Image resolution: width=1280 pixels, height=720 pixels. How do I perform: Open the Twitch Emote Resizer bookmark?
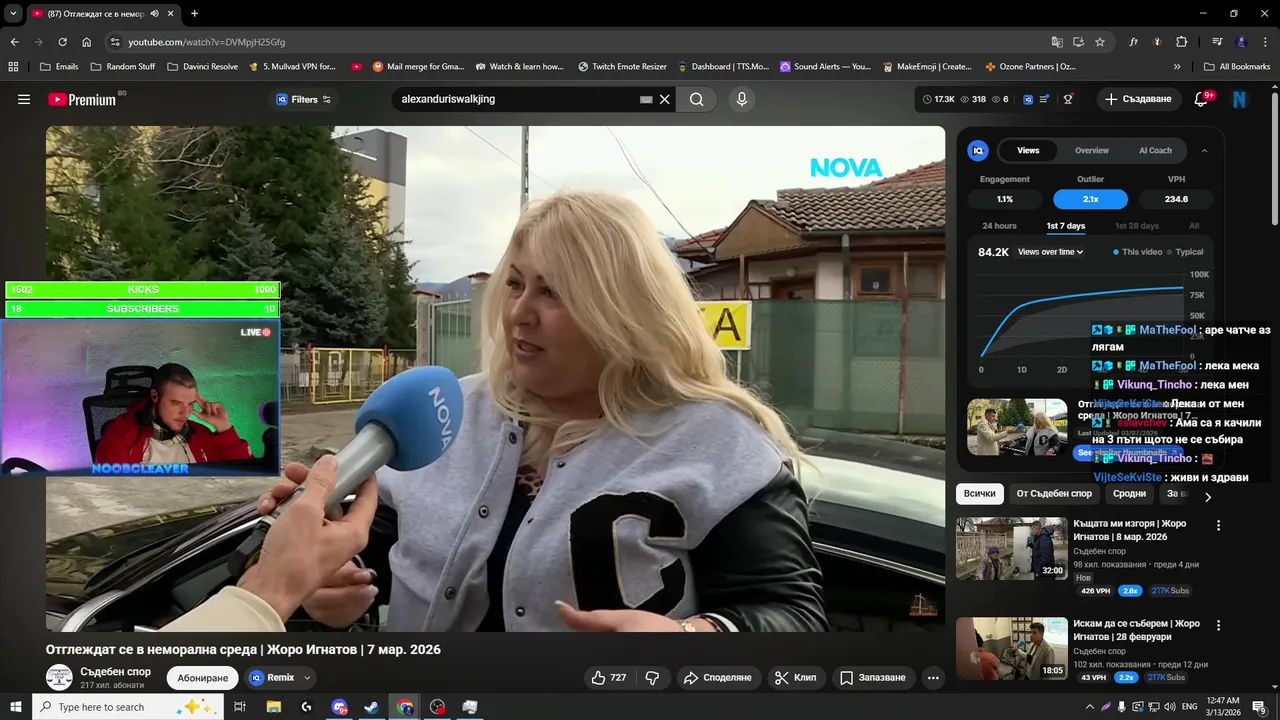(622, 67)
